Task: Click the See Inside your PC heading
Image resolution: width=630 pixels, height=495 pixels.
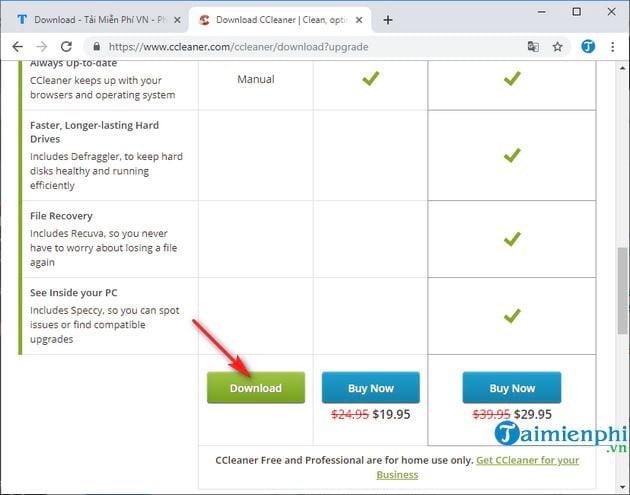Action: pyautogui.click(x=74, y=292)
